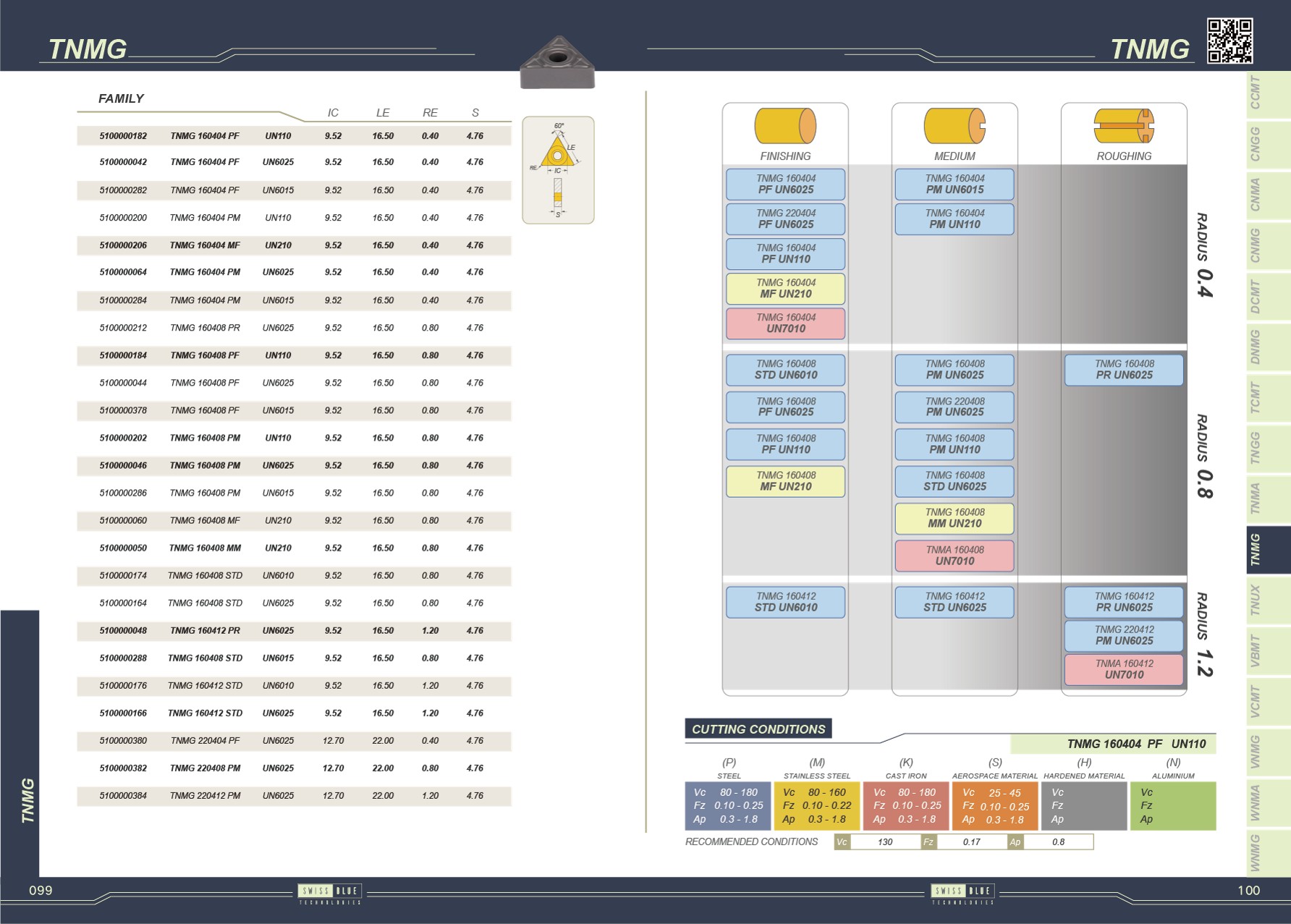
Task: Click the TNMG insert product image
Action: point(557,63)
